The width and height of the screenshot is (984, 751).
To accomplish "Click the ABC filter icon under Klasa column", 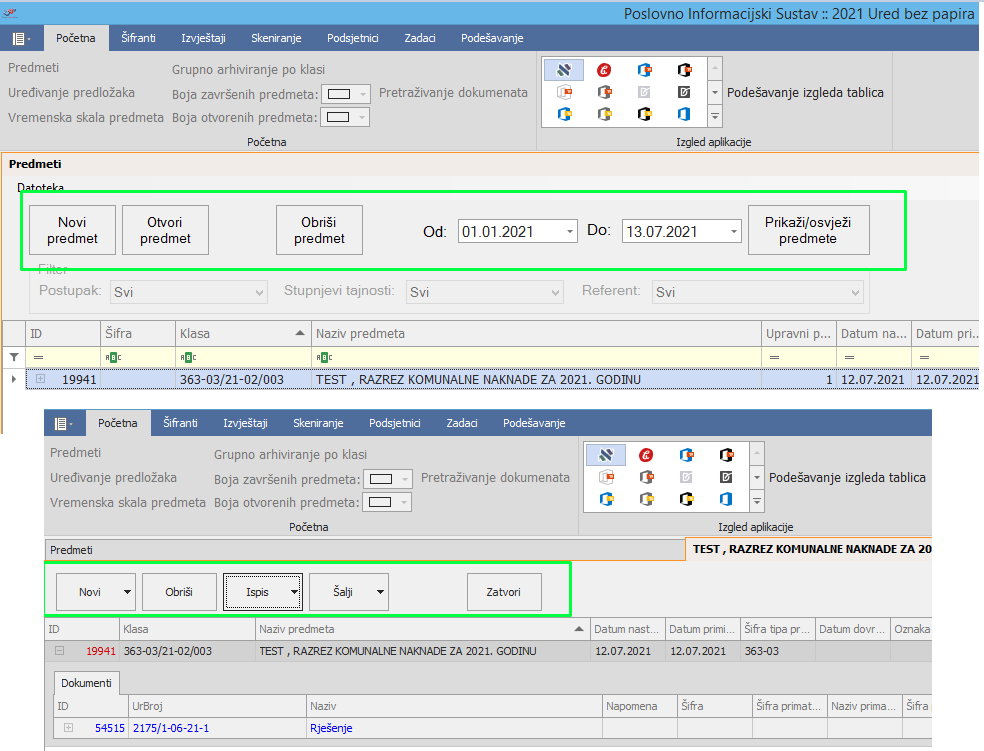I will click(187, 357).
